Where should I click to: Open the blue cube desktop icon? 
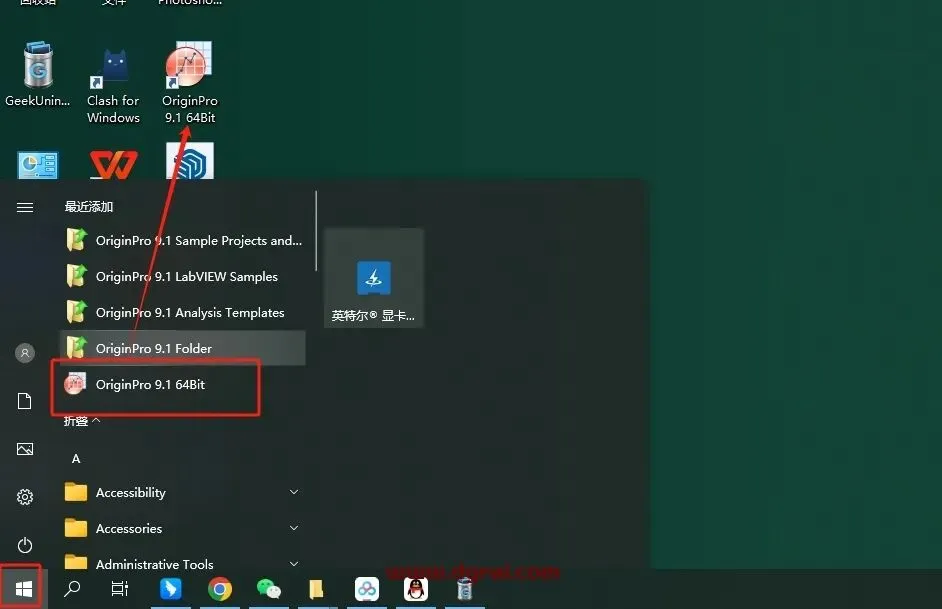(190, 161)
